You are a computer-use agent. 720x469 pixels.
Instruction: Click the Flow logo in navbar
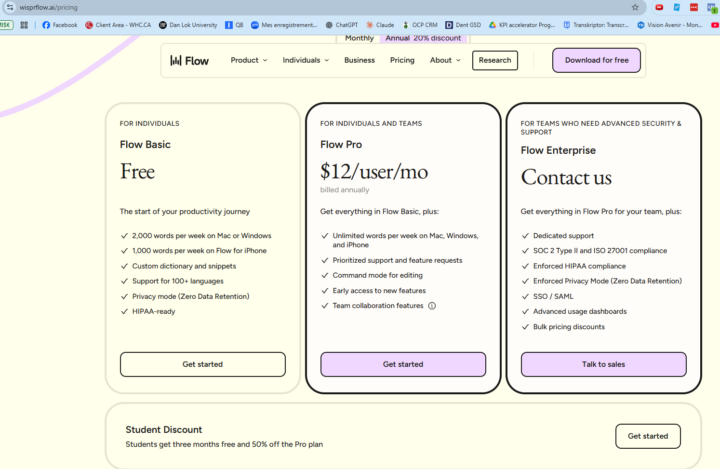[189, 60]
